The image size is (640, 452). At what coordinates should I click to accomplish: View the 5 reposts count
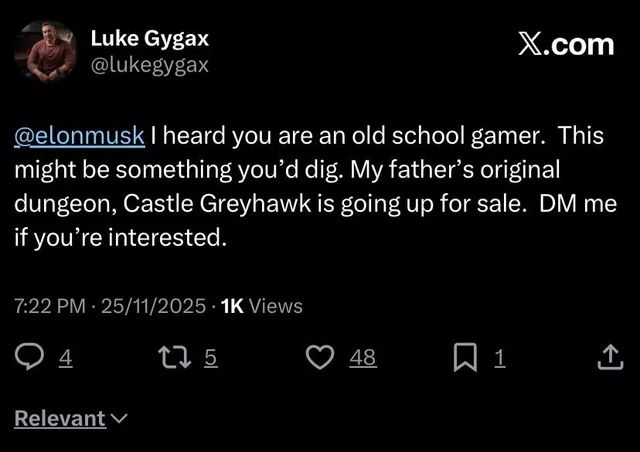click(x=211, y=358)
